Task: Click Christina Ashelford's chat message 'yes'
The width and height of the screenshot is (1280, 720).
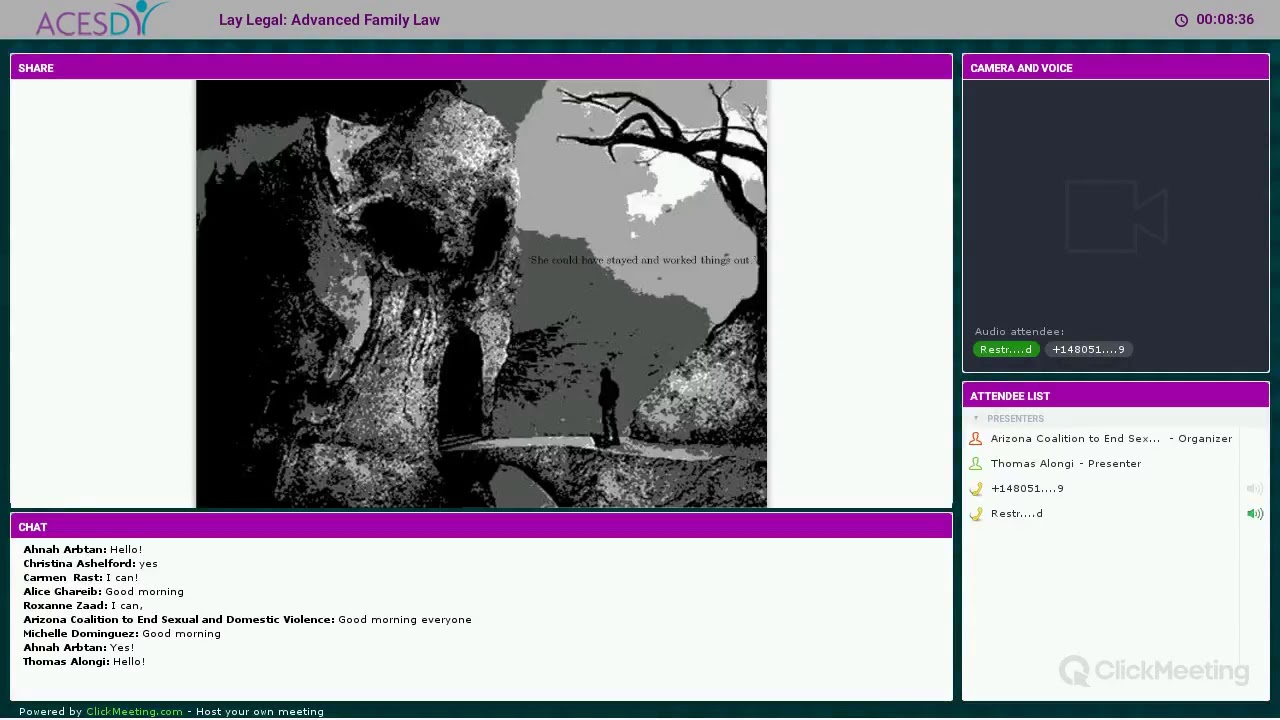Action: pyautogui.click(x=90, y=564)
